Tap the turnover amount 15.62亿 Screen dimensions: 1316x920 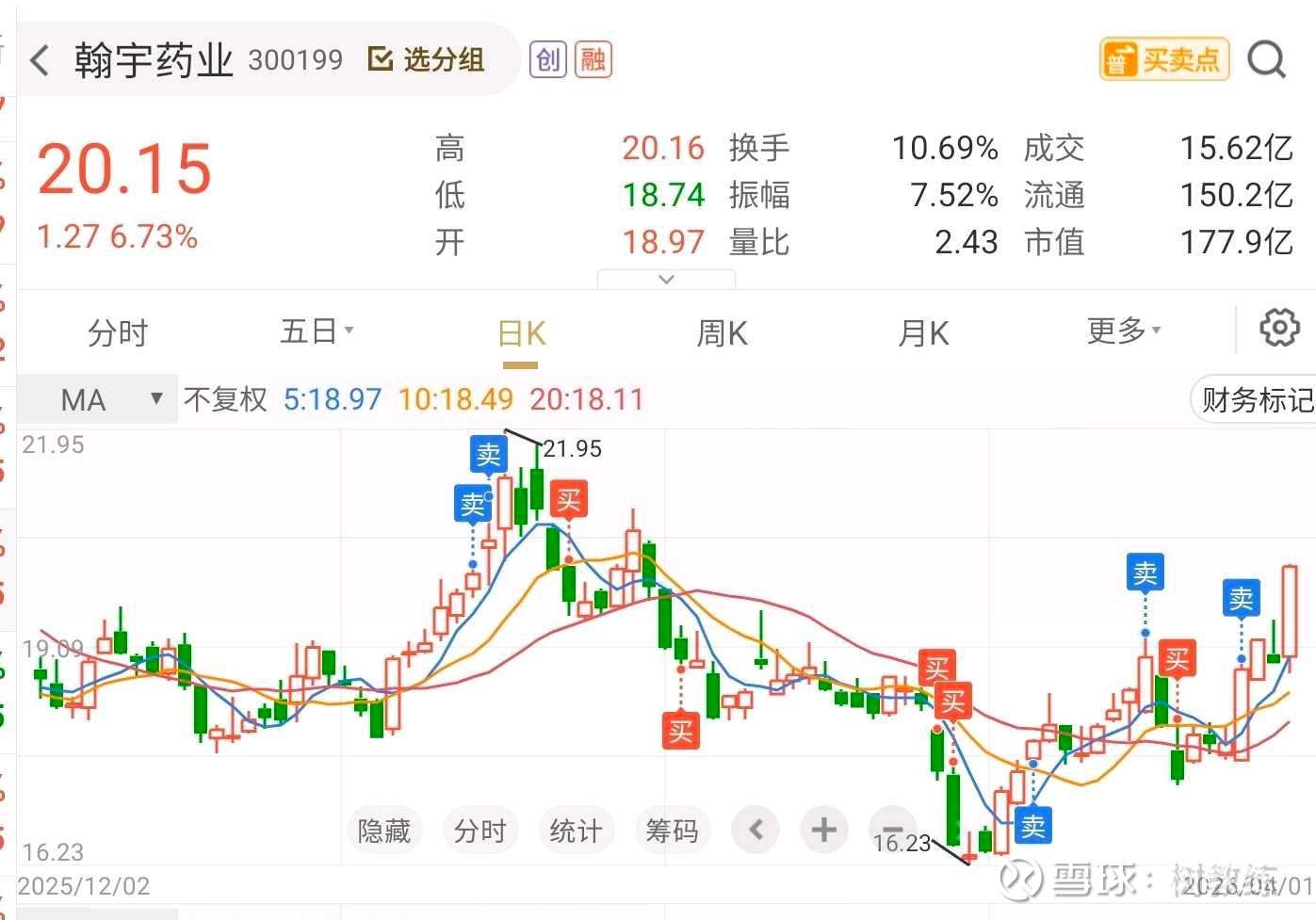1237,148
